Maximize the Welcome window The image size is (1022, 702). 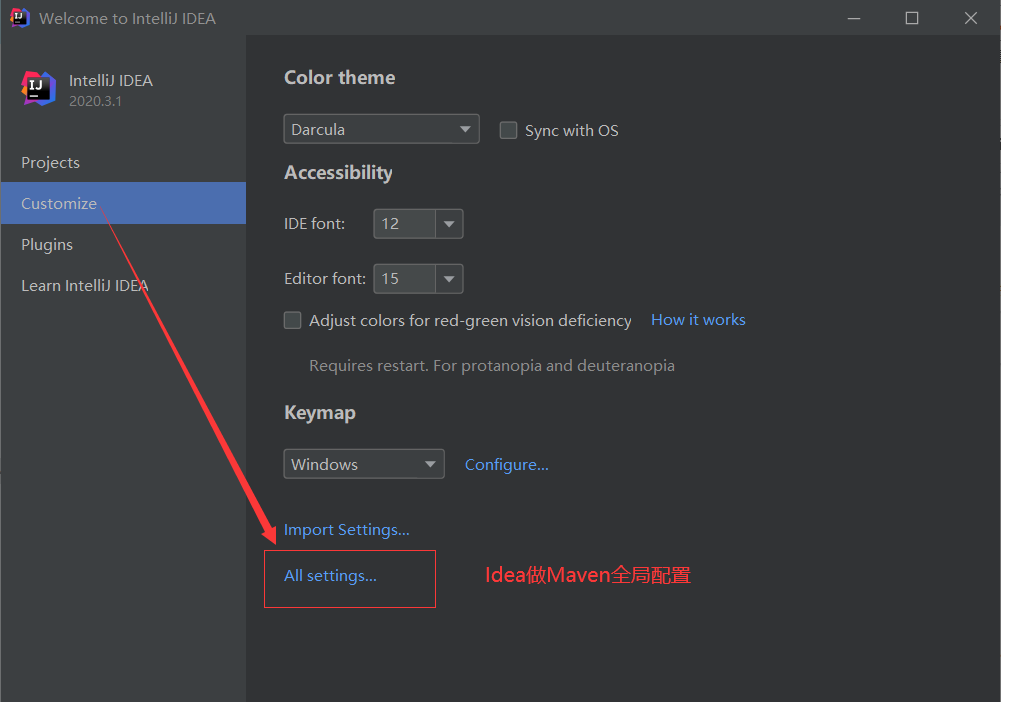[x=912, y=18]
